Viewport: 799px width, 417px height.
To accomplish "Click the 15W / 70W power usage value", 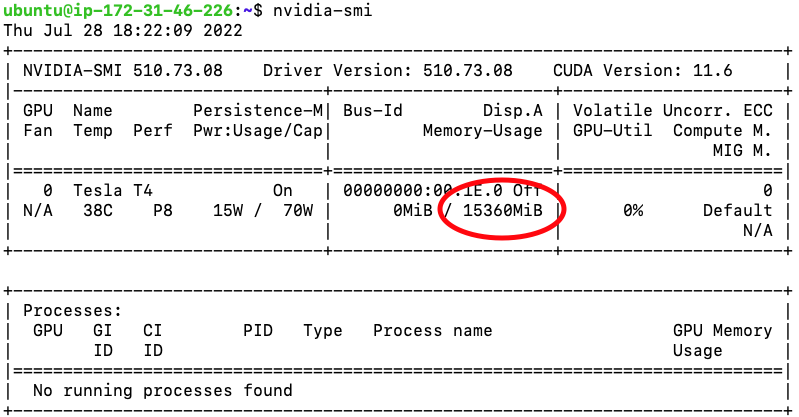I will (x=262, y=211).
